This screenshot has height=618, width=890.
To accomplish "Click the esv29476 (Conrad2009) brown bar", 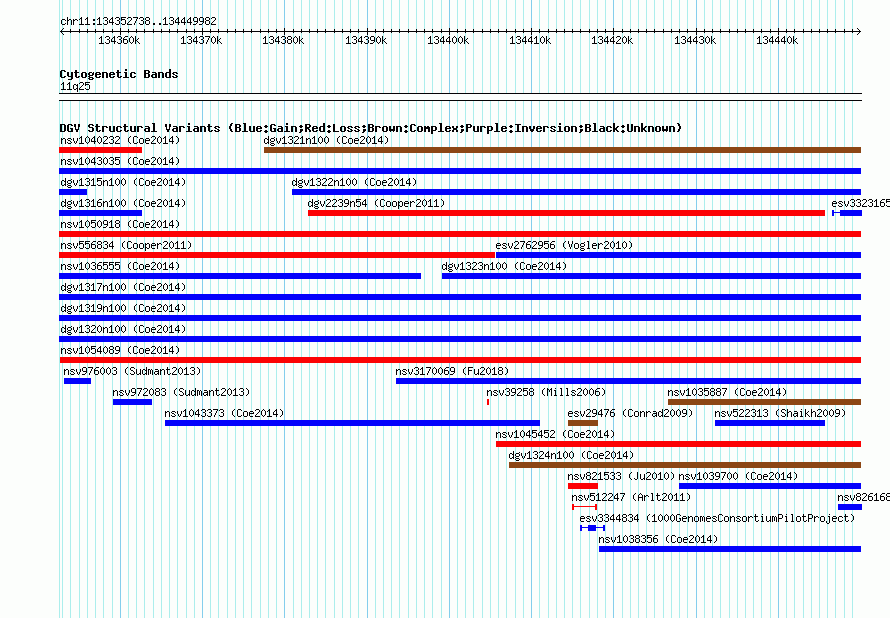I will pos(583,423).
